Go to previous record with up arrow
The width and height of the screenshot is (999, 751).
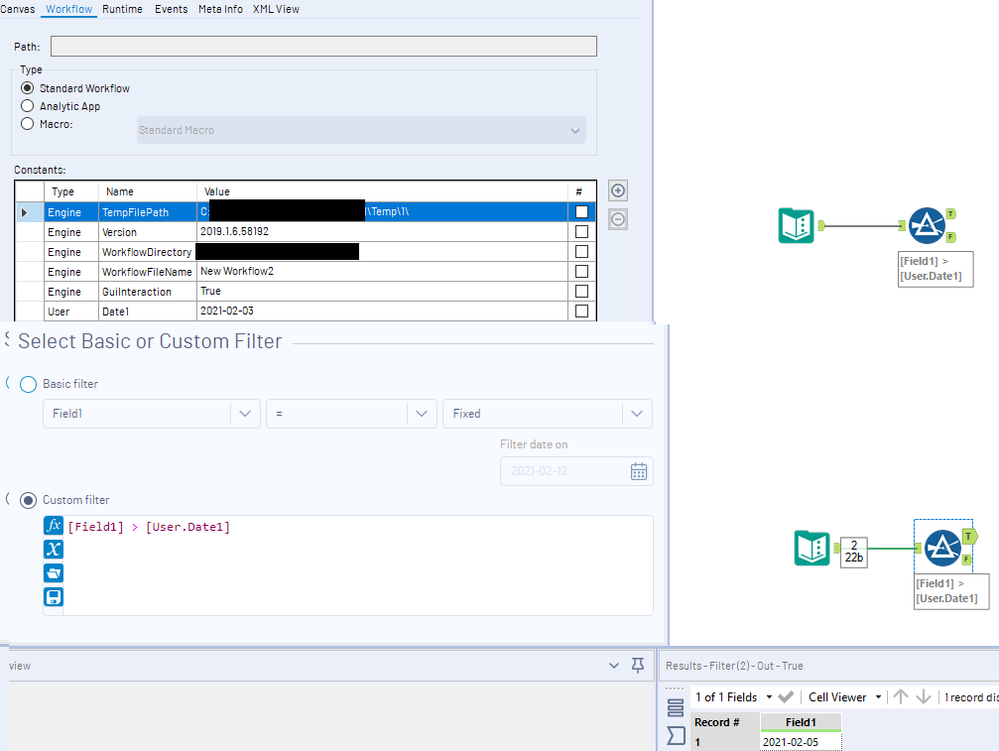tap(900, 697)
